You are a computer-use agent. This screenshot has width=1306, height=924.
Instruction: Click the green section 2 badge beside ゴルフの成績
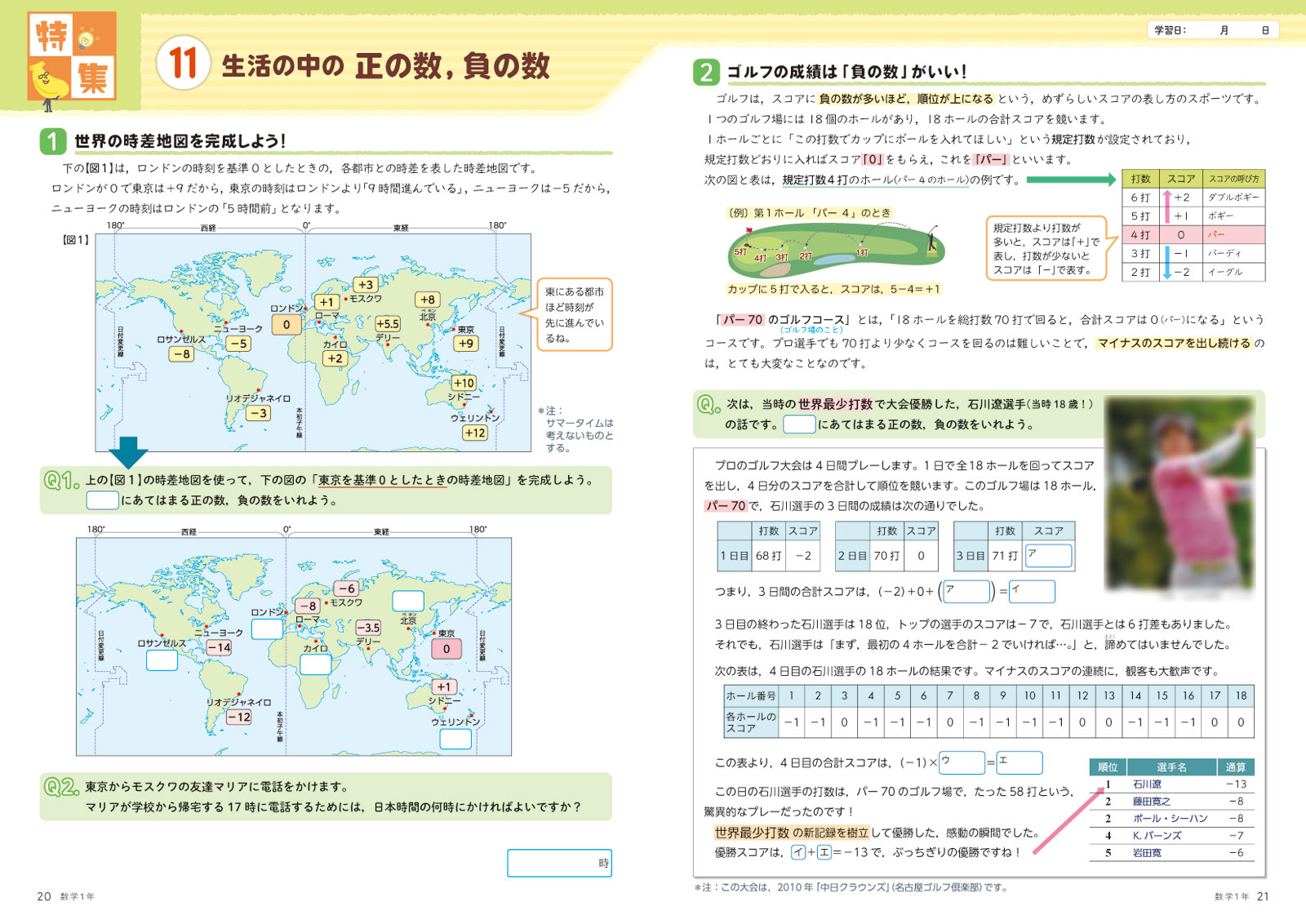(706, 73)
